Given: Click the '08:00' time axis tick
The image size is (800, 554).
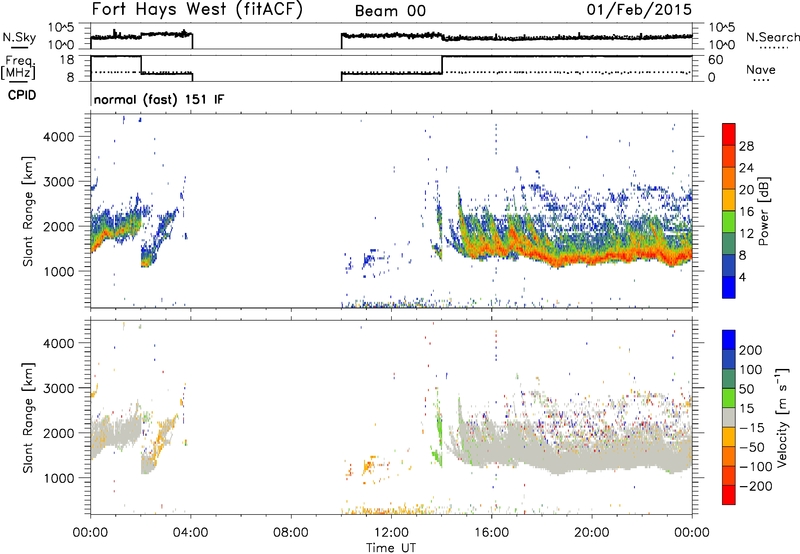Looking at the screenshot, I should coord(291,533).
